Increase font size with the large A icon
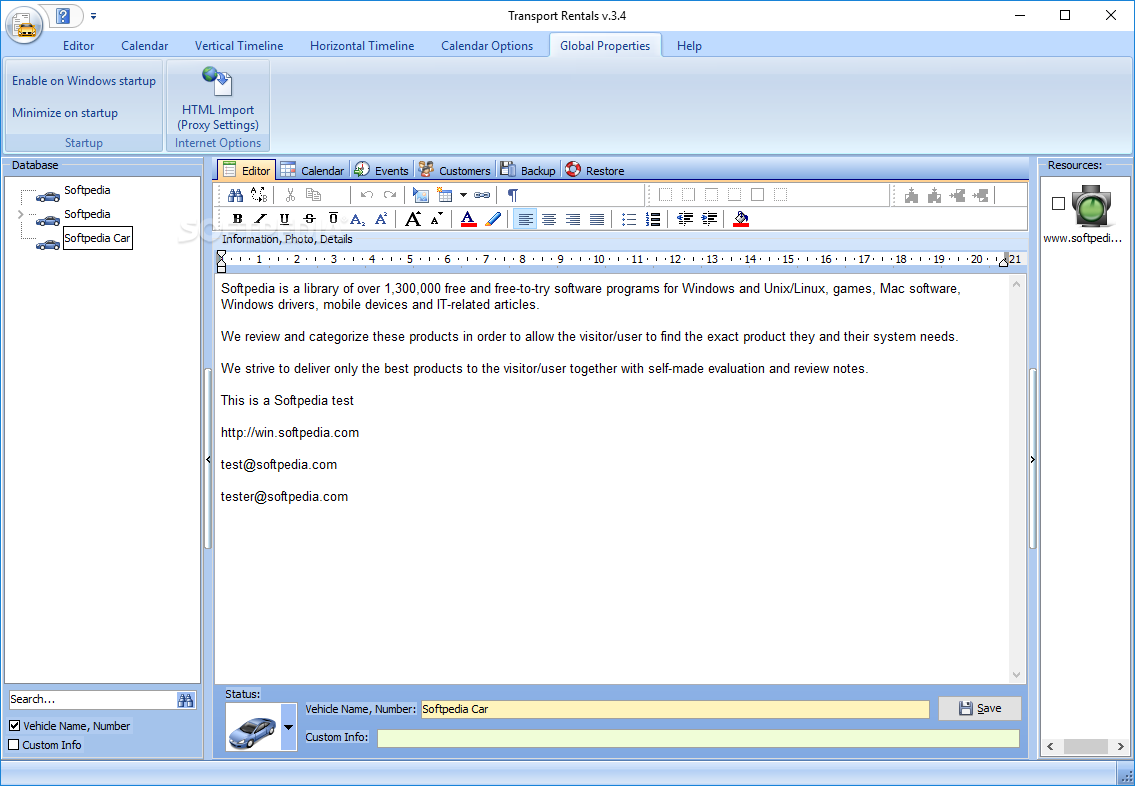Viewport: 1135px width, 786px height. pos(413,219)
